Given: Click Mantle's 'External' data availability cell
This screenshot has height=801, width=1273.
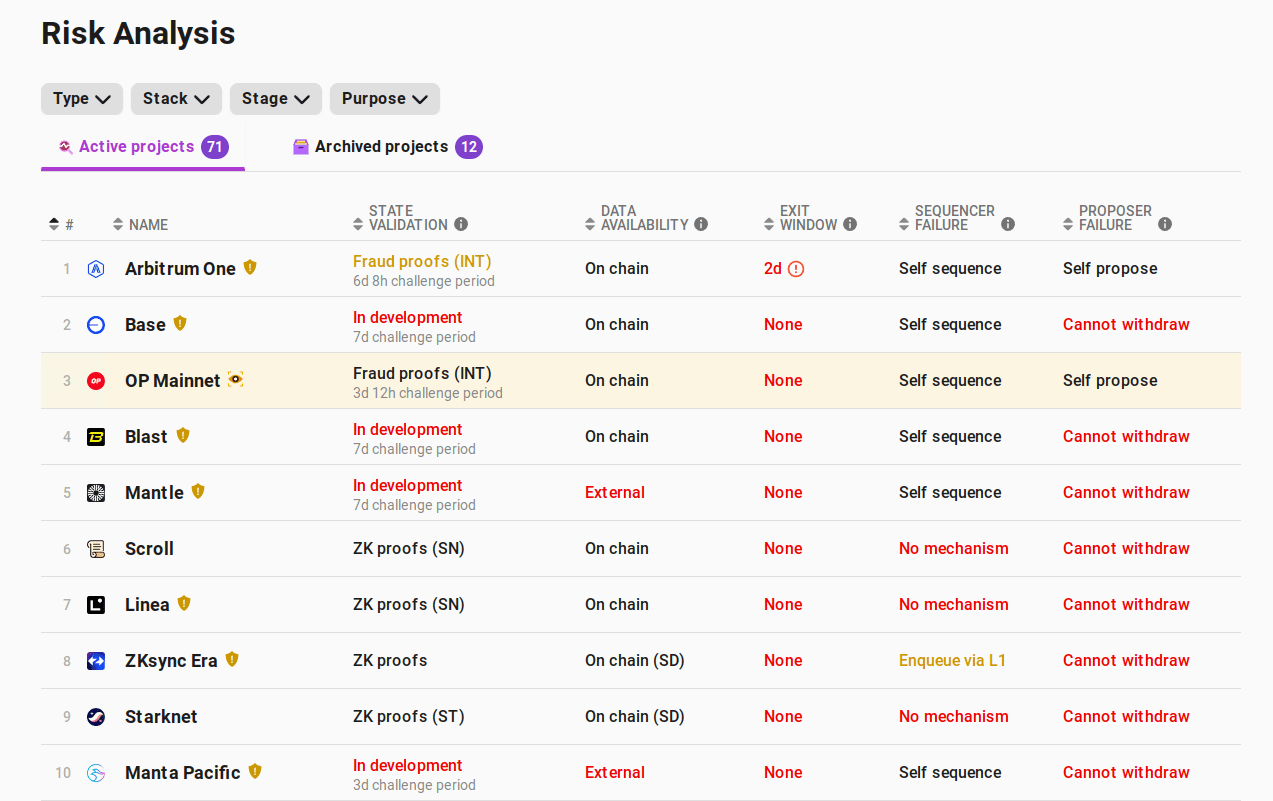Looking at the screenshot, I should point(615,493).
